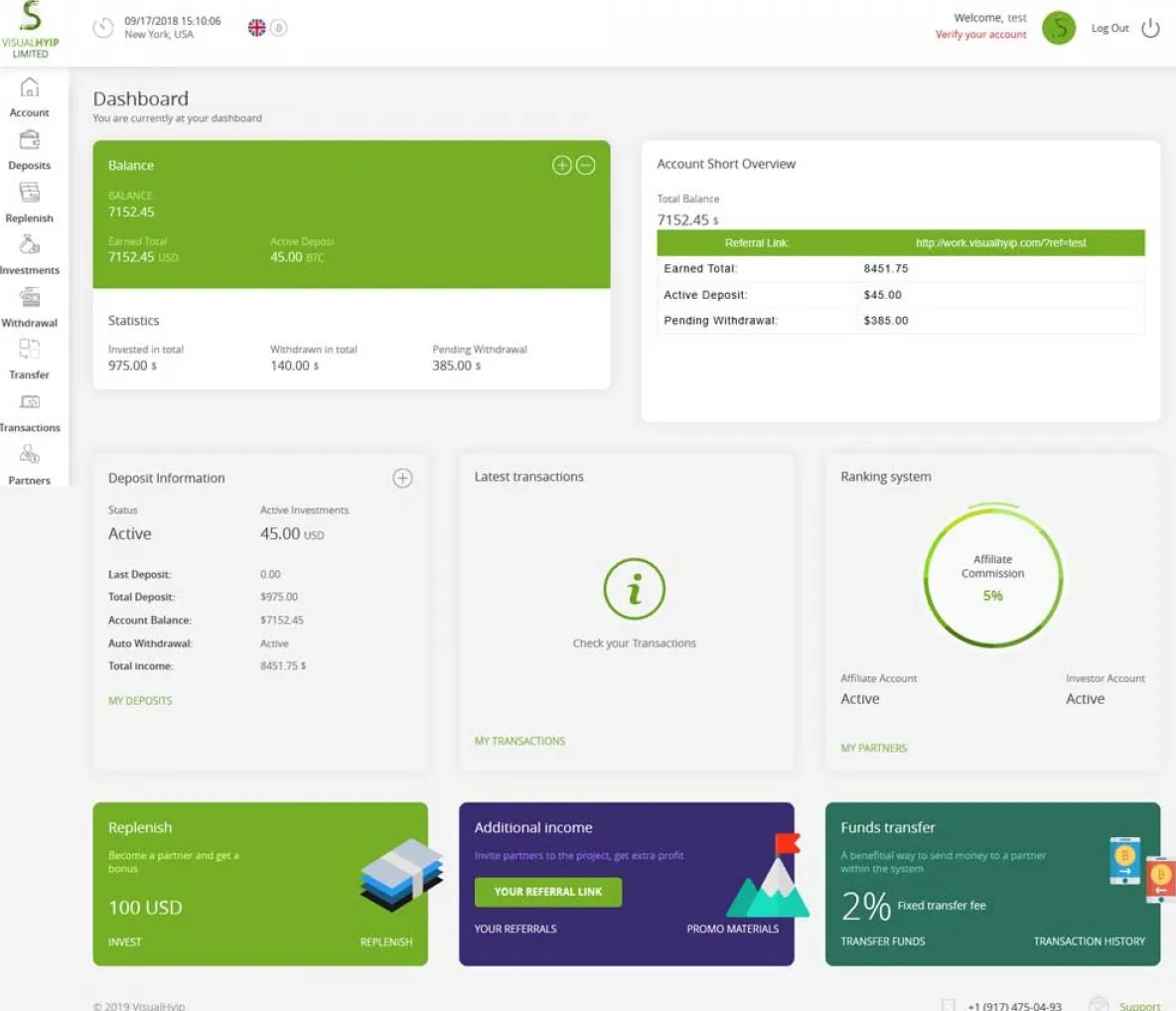Click the mountain flag image in Additional income

(x=769, y=875)
